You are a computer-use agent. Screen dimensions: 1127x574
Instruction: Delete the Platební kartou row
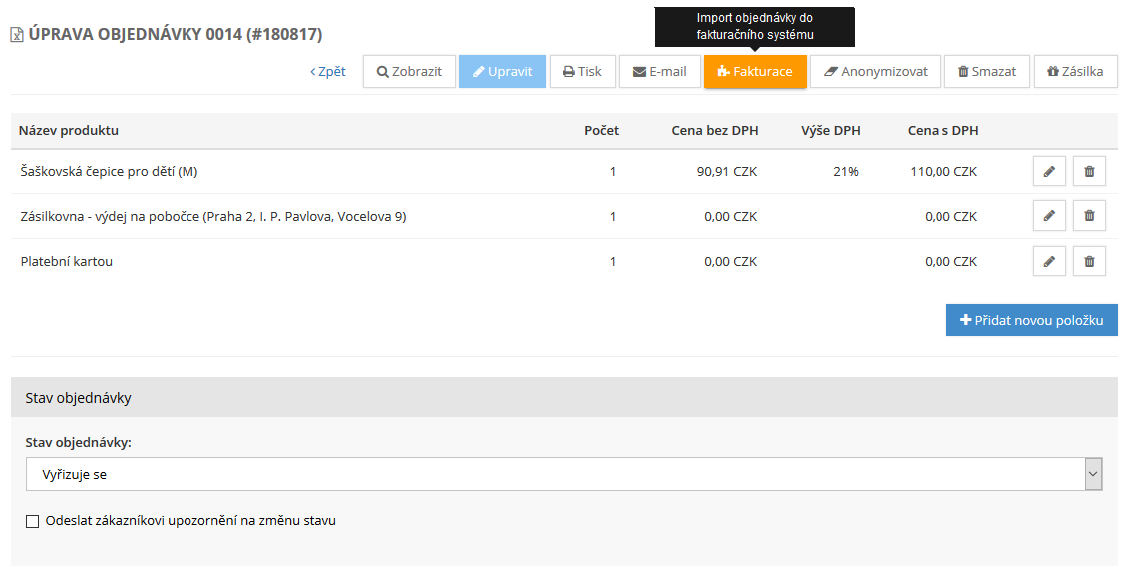click(1089, 262)
